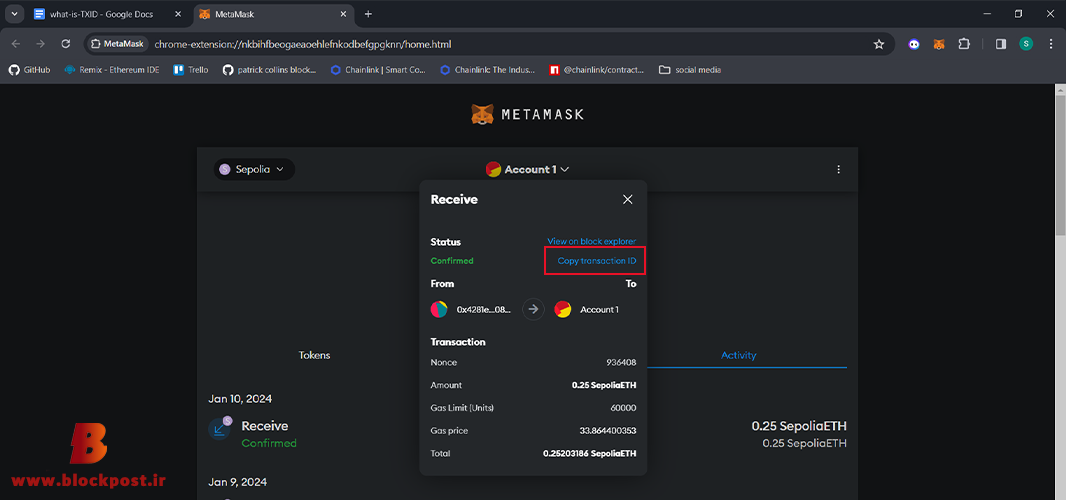The height and width of the screenshot is (500, 1066).
Task: Open a new browser tab
Action: coord(368,14)
